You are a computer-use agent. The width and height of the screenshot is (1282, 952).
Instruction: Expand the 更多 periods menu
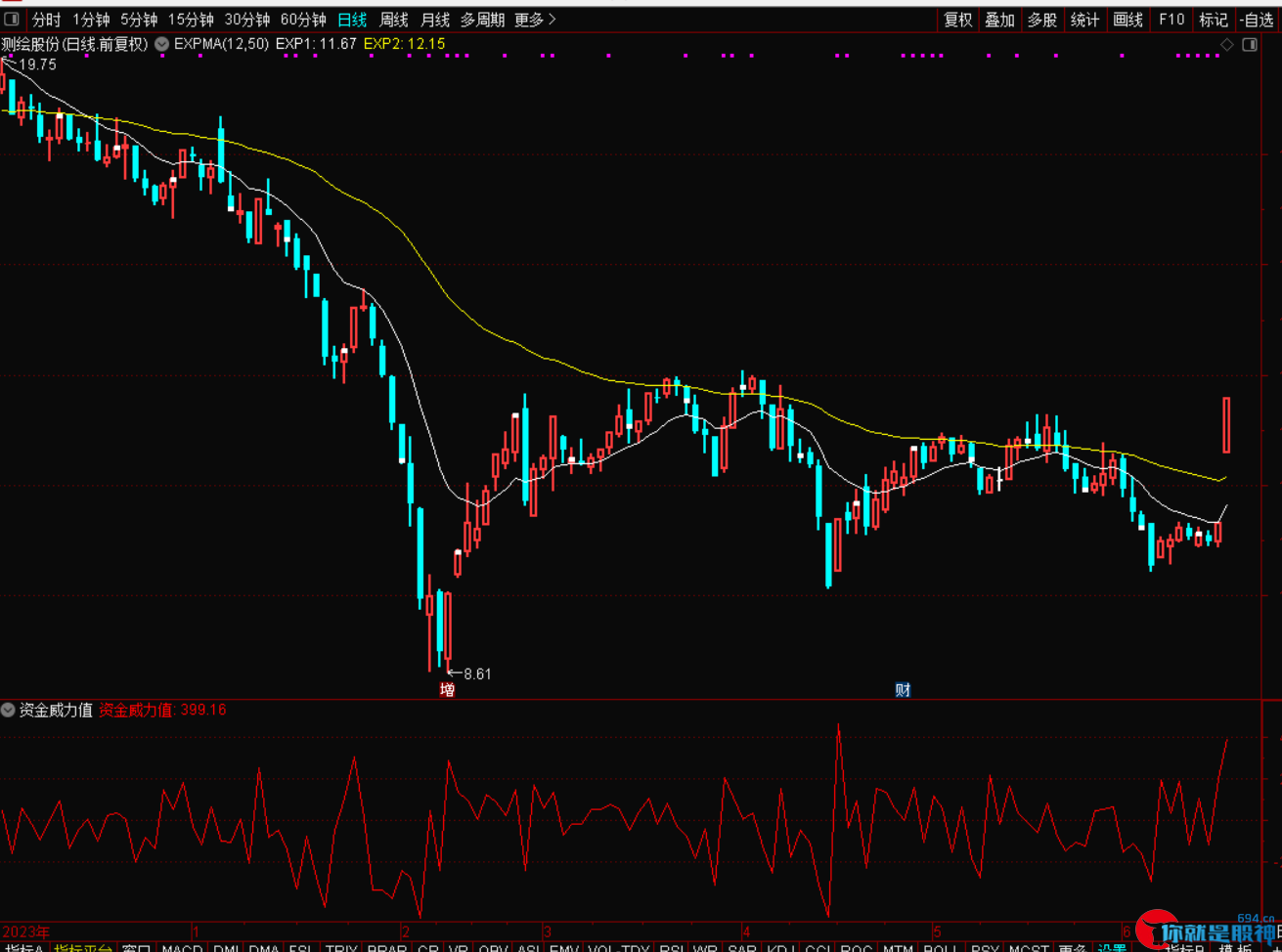point(535,20)
